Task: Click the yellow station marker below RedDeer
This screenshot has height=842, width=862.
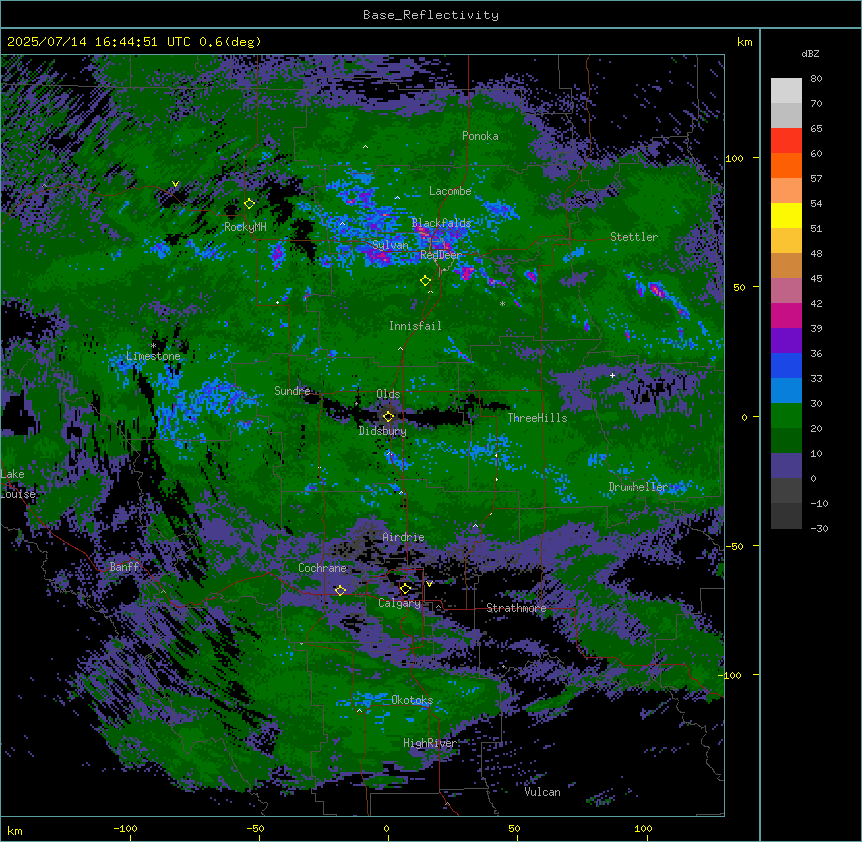Action: coord(425,281)
